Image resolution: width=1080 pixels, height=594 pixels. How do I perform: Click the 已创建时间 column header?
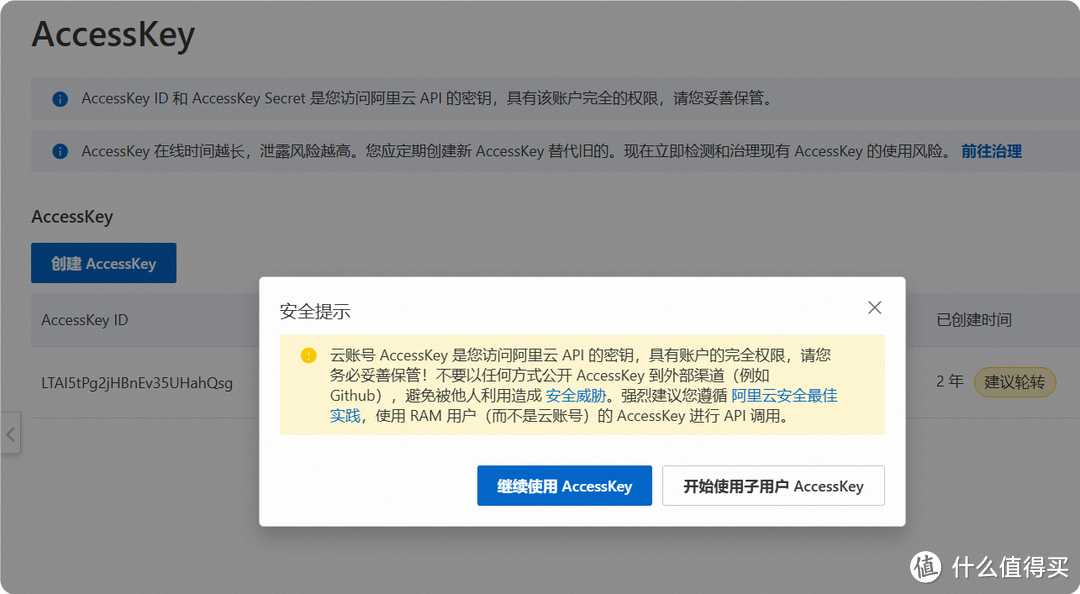pyautogui.click(x=974, y=320)
